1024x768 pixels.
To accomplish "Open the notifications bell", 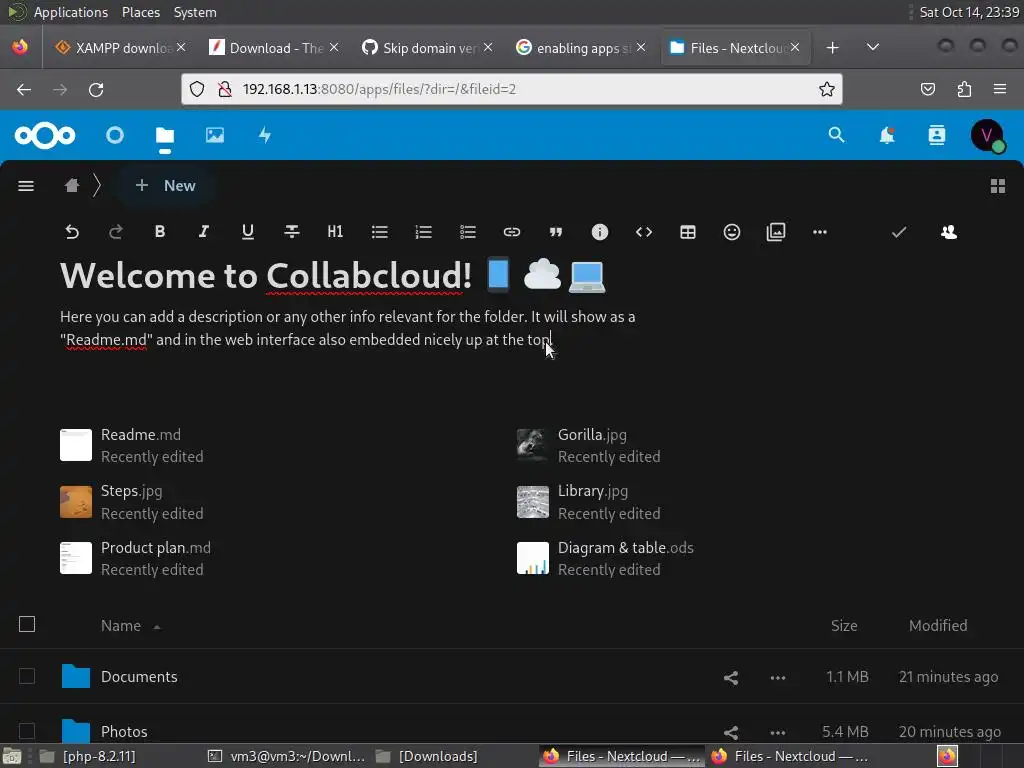I will pos(887,135).
